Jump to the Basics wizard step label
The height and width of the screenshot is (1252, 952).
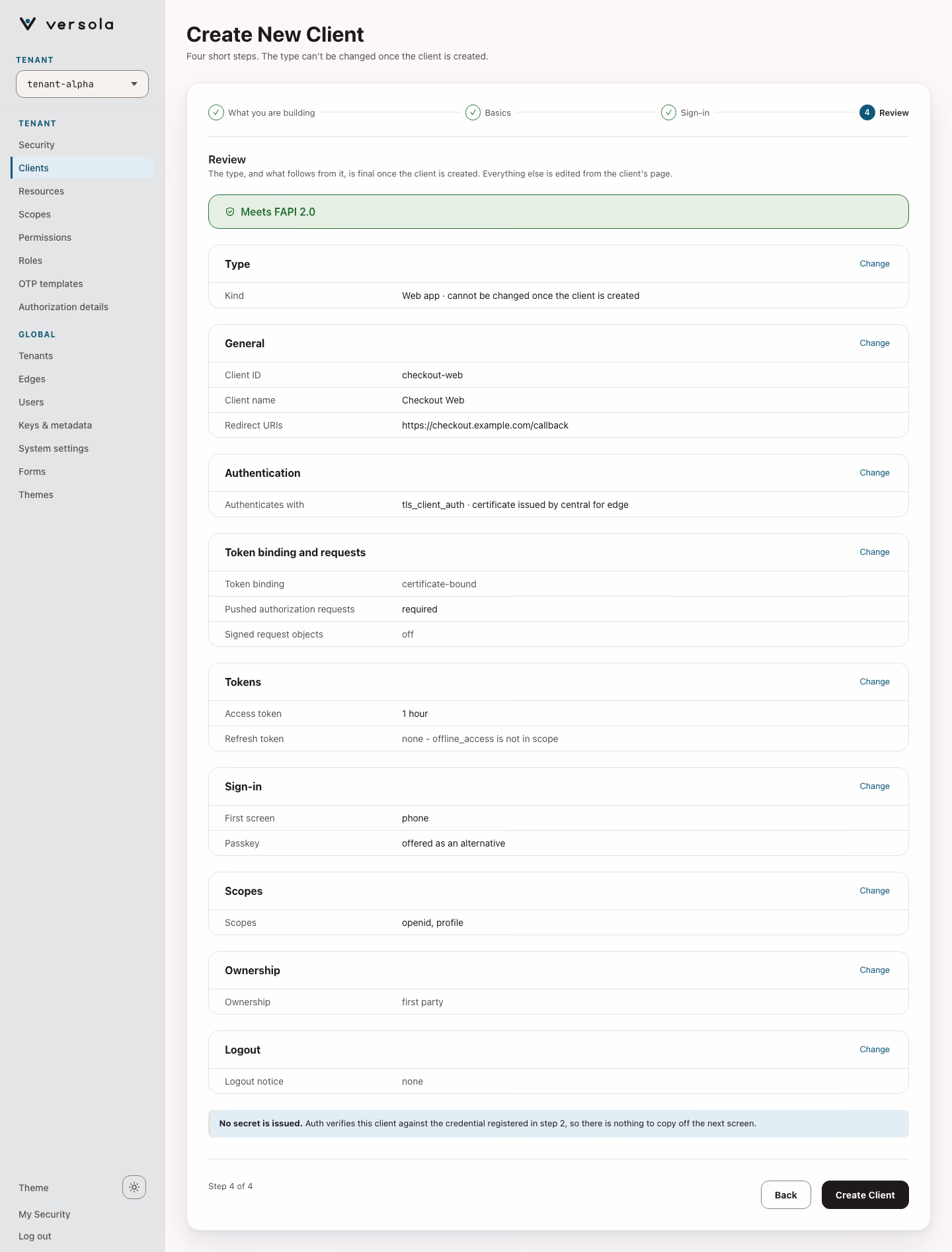point(498,113)
